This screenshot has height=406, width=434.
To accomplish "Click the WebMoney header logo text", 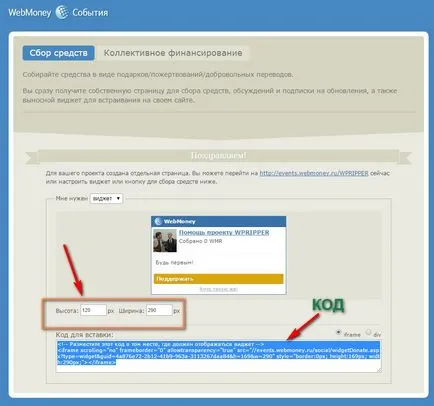I will coord(30,13).
